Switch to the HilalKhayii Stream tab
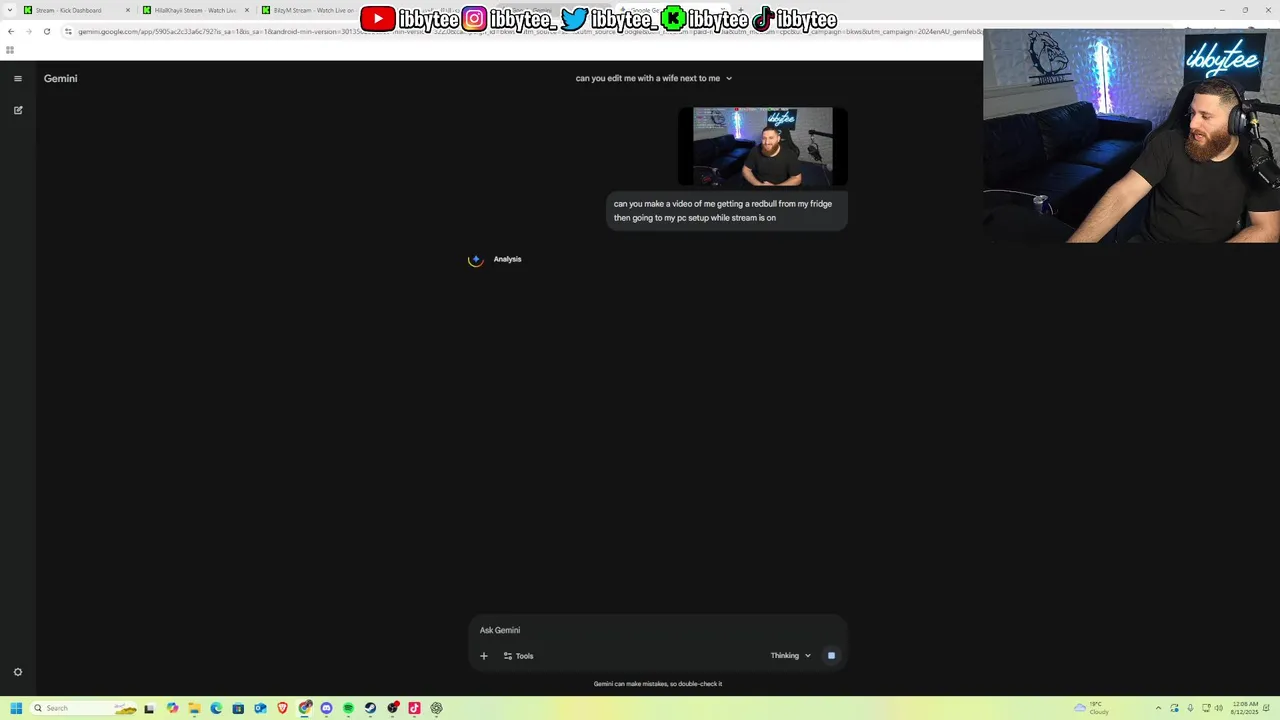Screen dimensions: 1280x720 (x=195, y=10)
